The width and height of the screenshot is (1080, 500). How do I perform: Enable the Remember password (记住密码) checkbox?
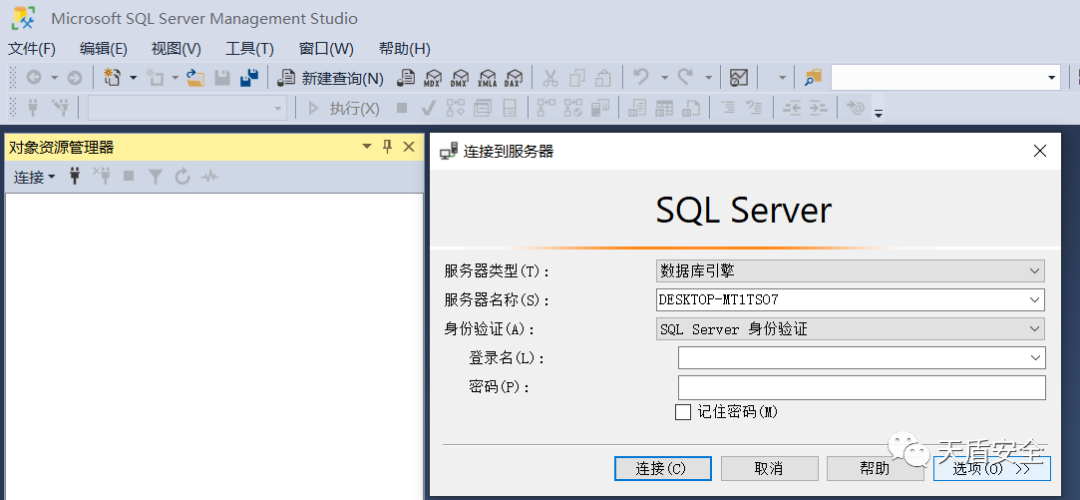[683, 412]
